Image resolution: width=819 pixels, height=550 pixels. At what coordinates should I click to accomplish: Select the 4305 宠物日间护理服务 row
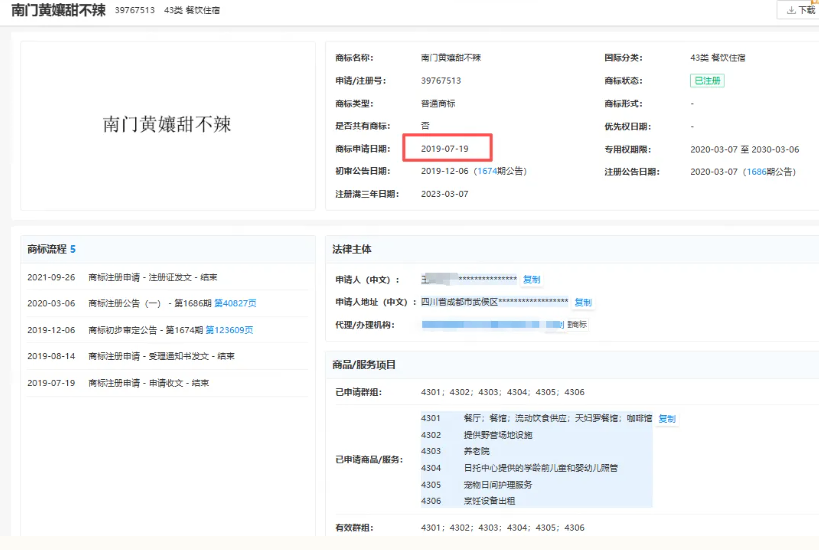pyautogui.click(x=536, y=485)
